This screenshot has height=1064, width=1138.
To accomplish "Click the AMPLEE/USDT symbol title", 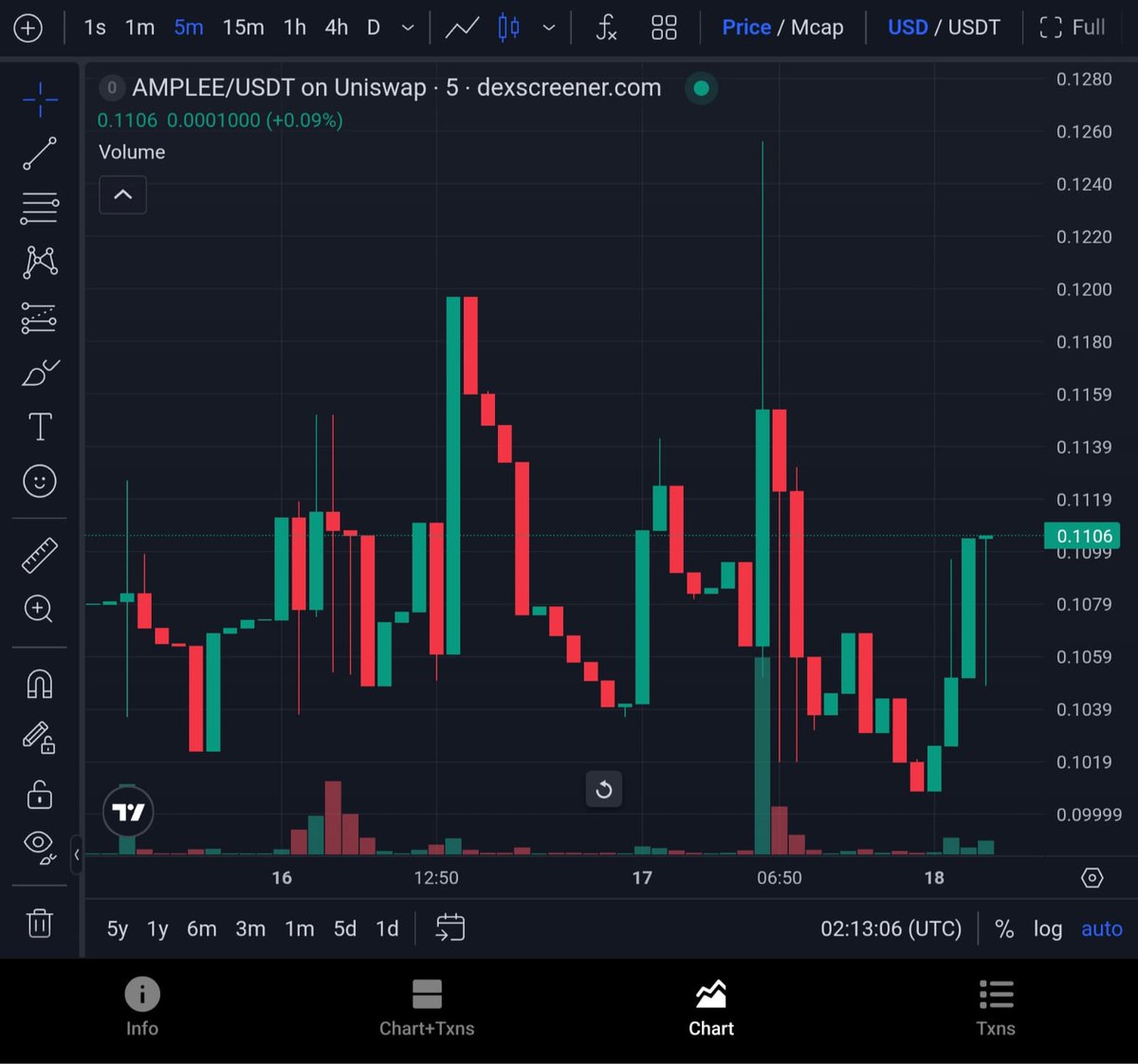I will click(396, 88).
